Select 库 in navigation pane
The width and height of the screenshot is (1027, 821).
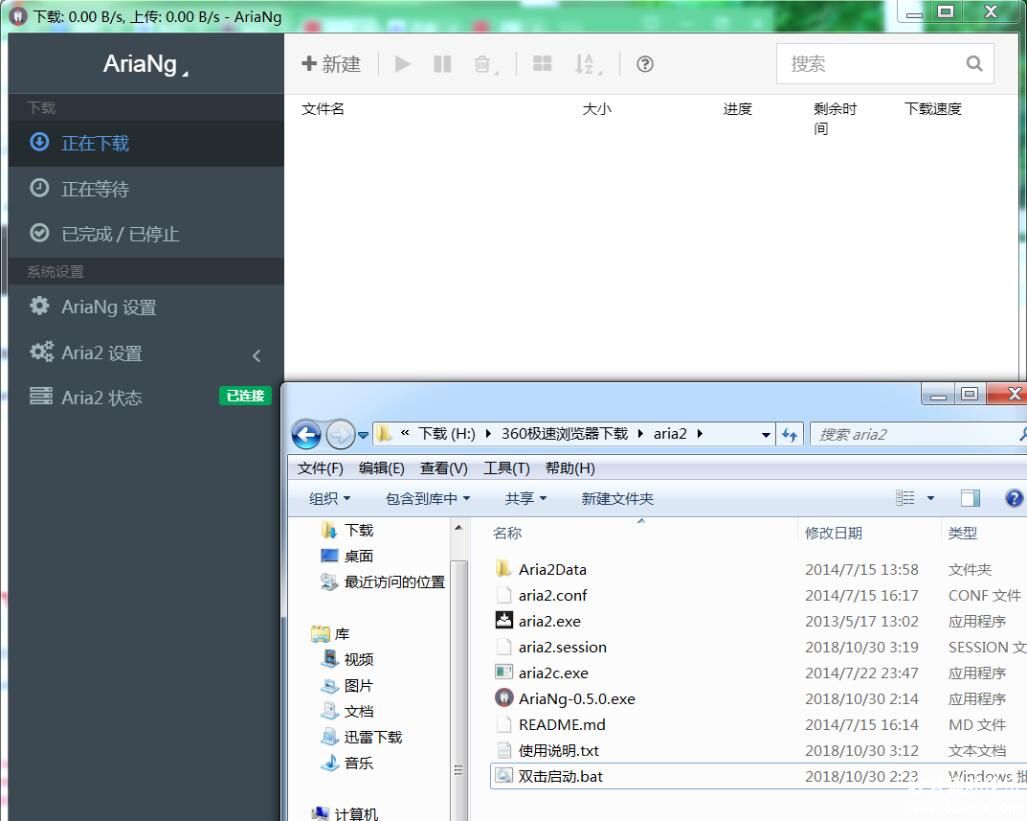point(331,634)
